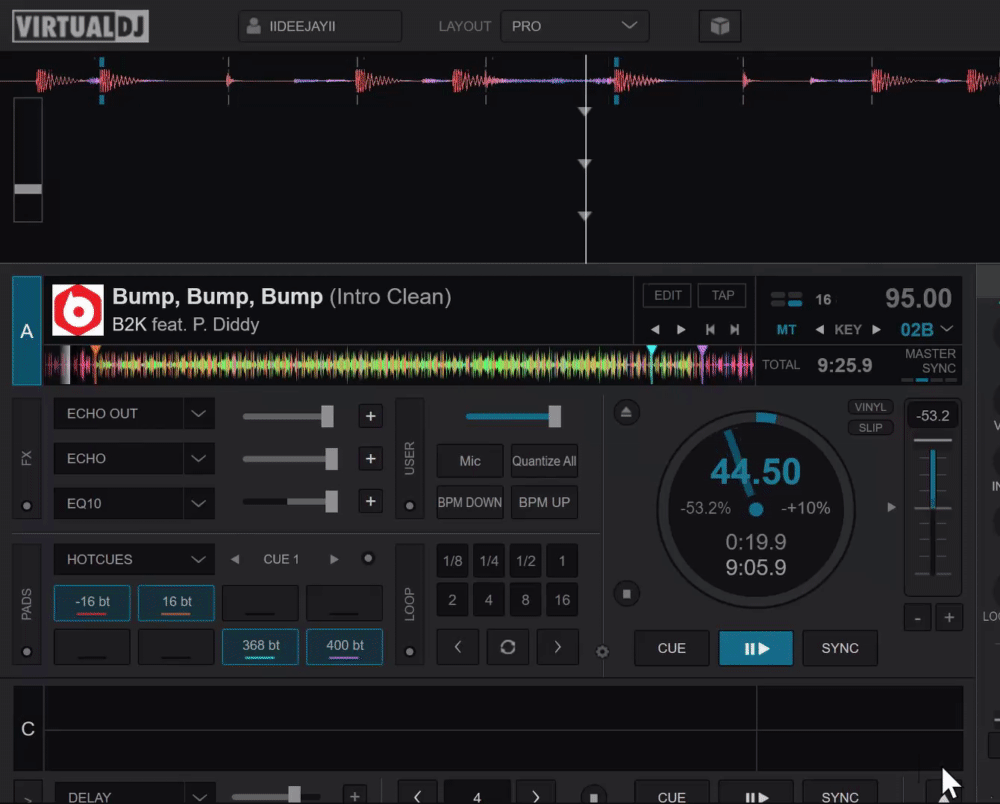Select deck A tab
The image size is (1000, 804).
(27, 331)
